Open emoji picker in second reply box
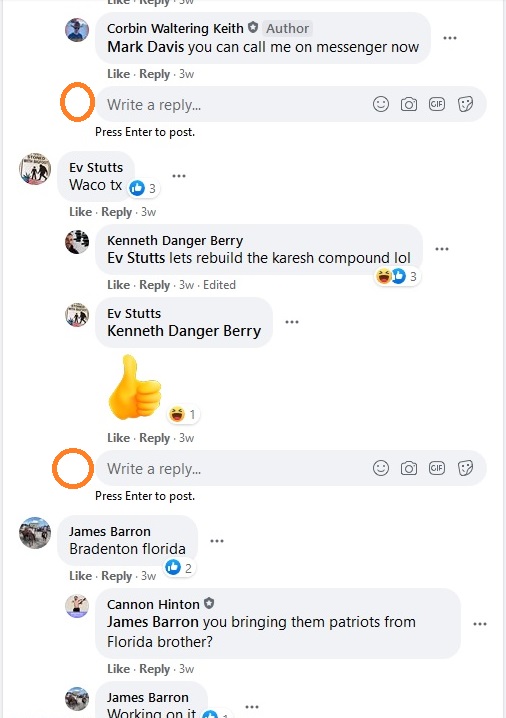Screen dimensions: 506x718 point(381,468)
